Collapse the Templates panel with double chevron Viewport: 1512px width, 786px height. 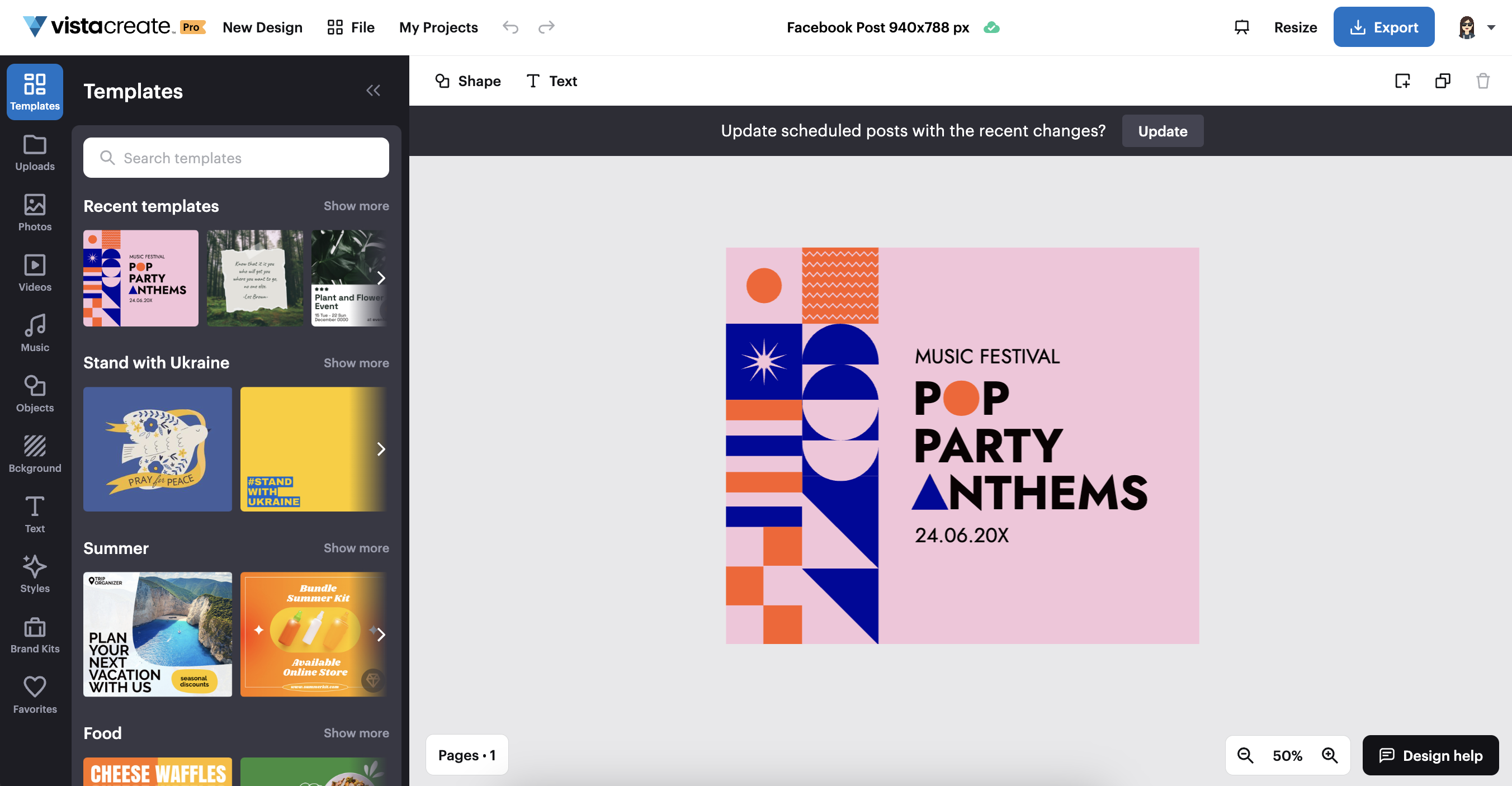373,91
